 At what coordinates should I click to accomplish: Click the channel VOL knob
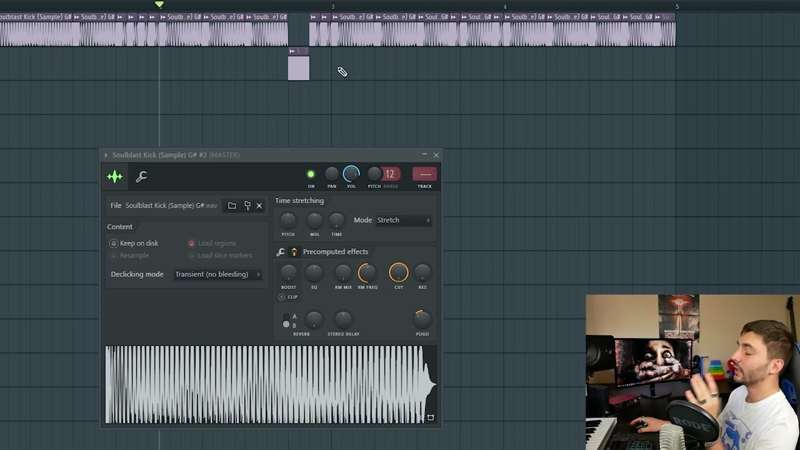click(x=352, y=174)
